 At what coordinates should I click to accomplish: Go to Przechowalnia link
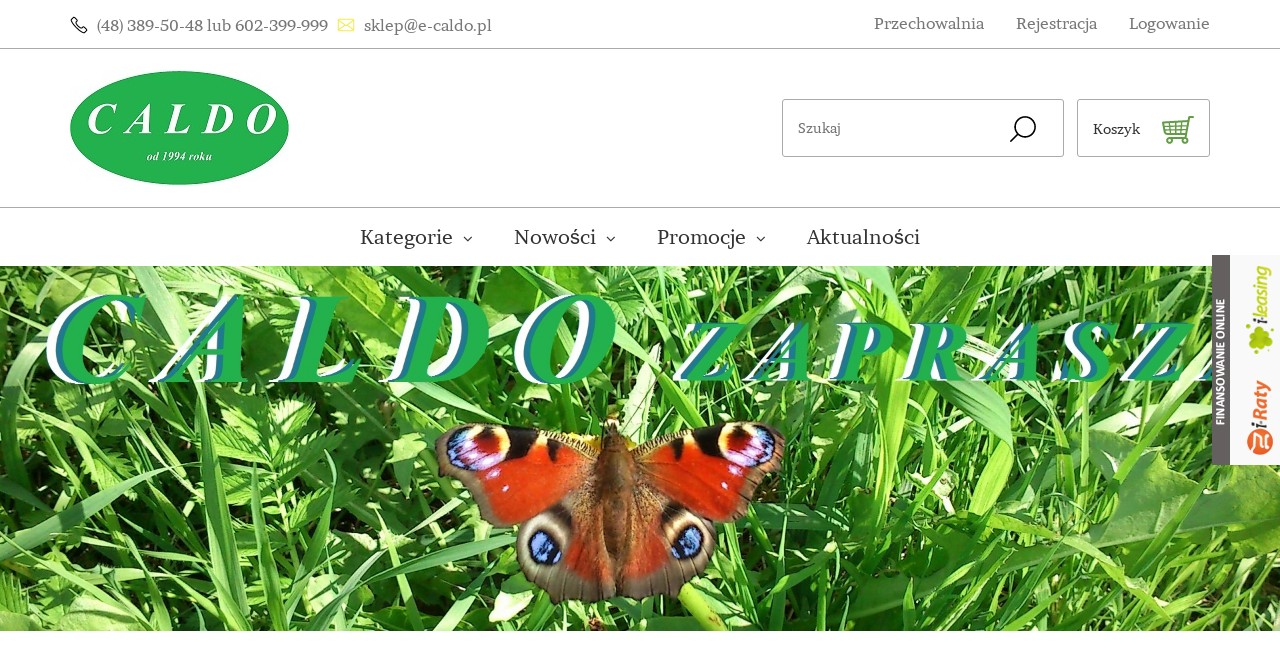[929, 24]
